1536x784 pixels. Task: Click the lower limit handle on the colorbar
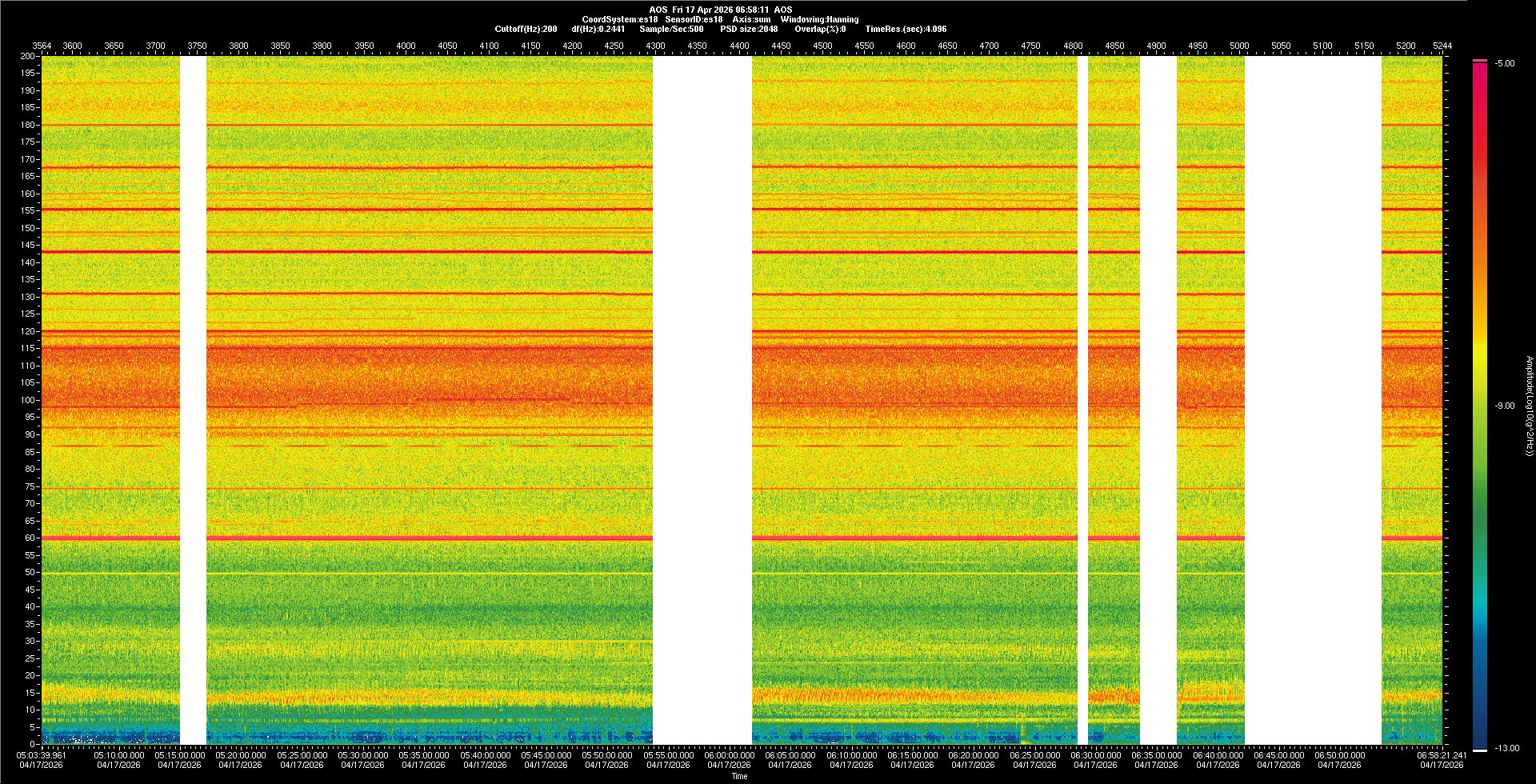pyautogui.click(x=1479, y=750)
